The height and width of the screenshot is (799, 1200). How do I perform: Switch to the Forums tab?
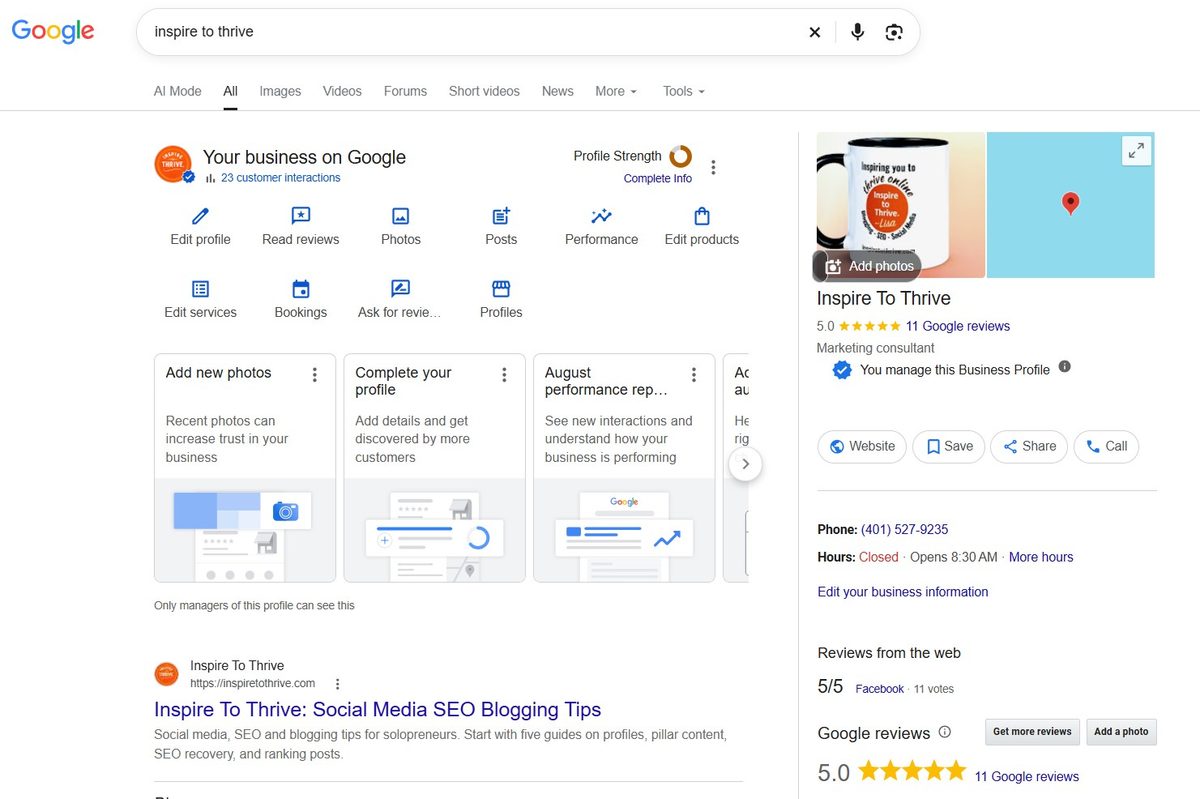405,91
